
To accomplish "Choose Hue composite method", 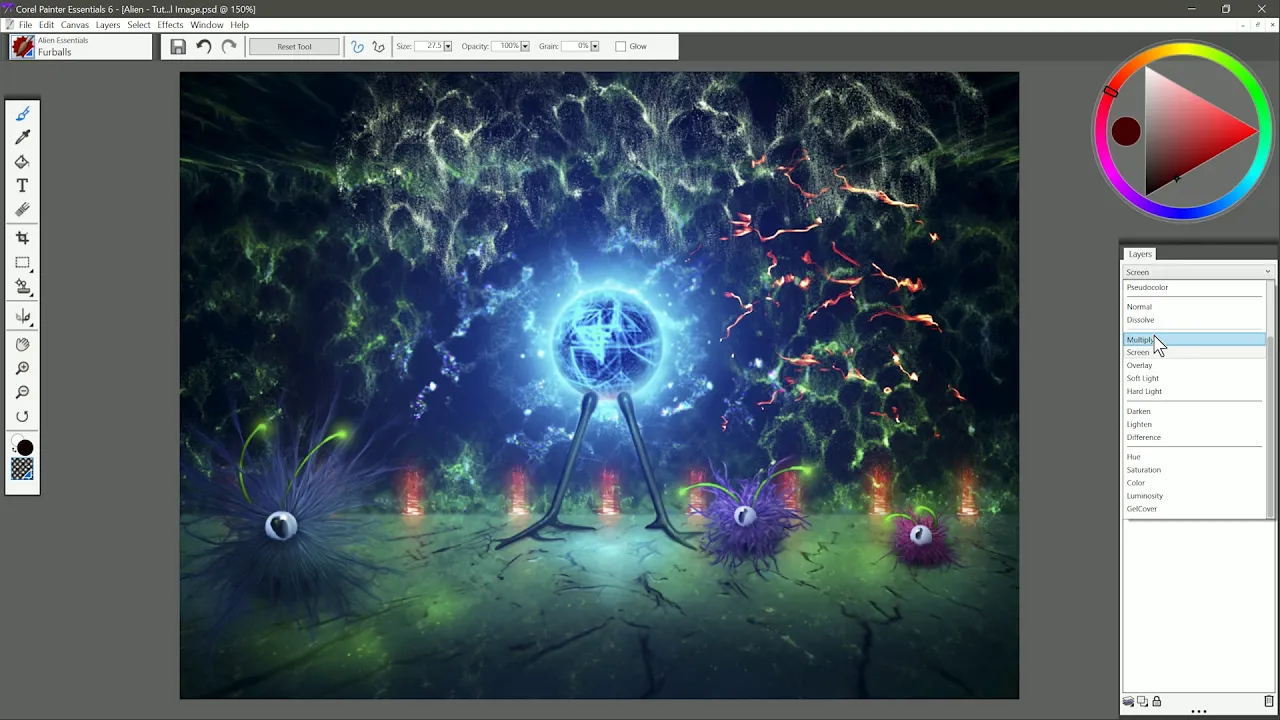I will [1194, 457].
